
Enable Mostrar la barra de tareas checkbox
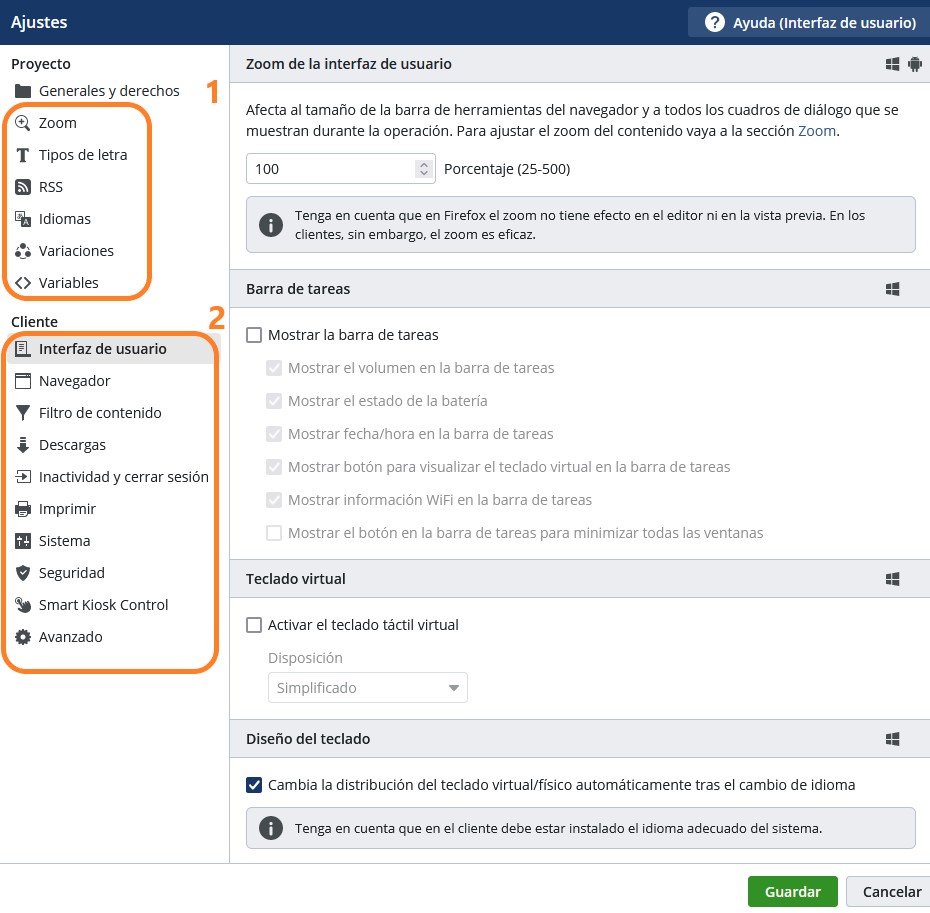254,336
